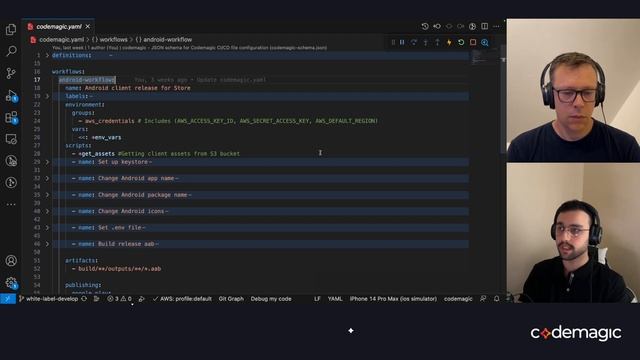Expand the folded labels block
This screenshot has height=360, width=640.
click(x=47, y=96)
